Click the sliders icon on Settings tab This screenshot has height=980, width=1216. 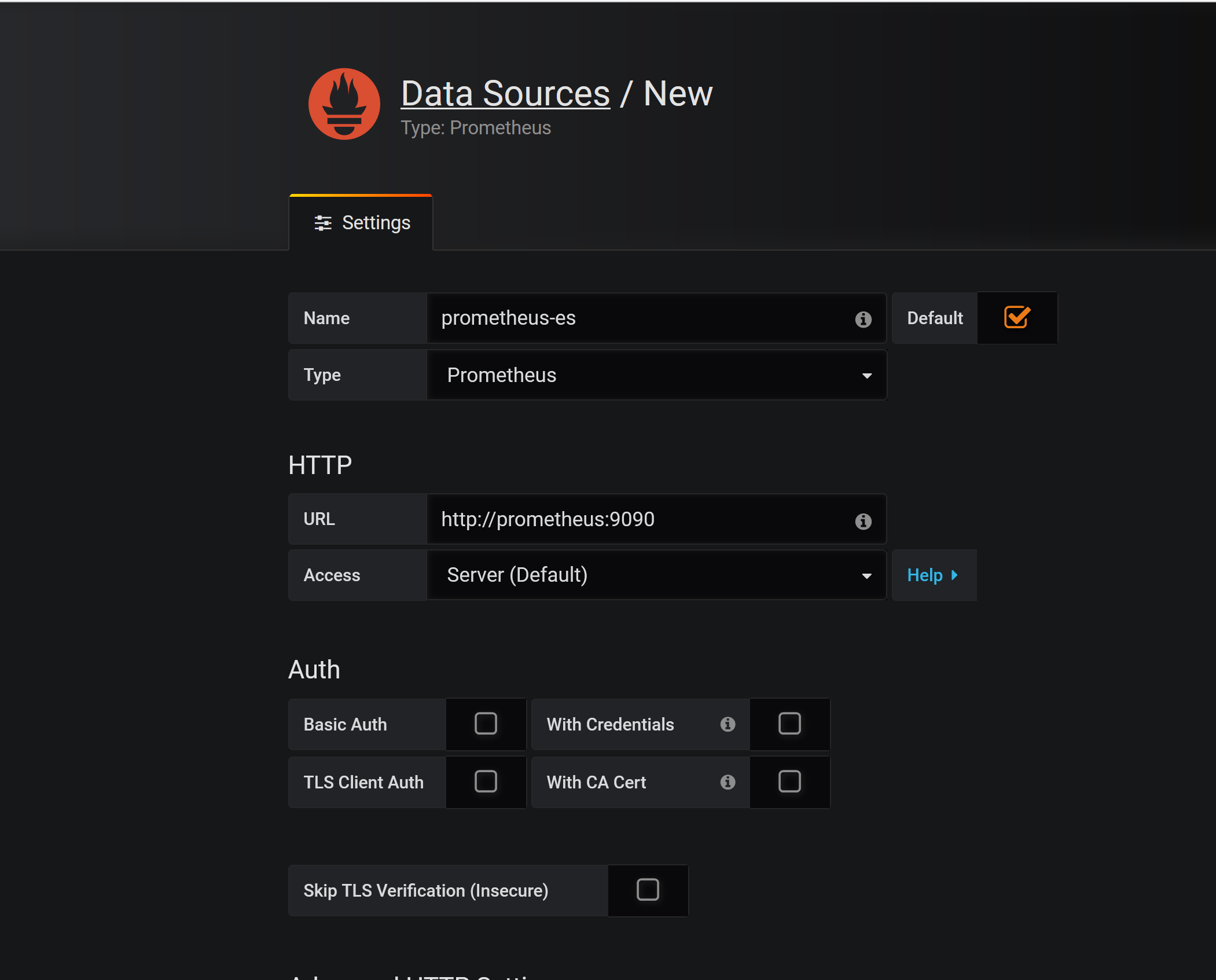click(x=322, y=223)
